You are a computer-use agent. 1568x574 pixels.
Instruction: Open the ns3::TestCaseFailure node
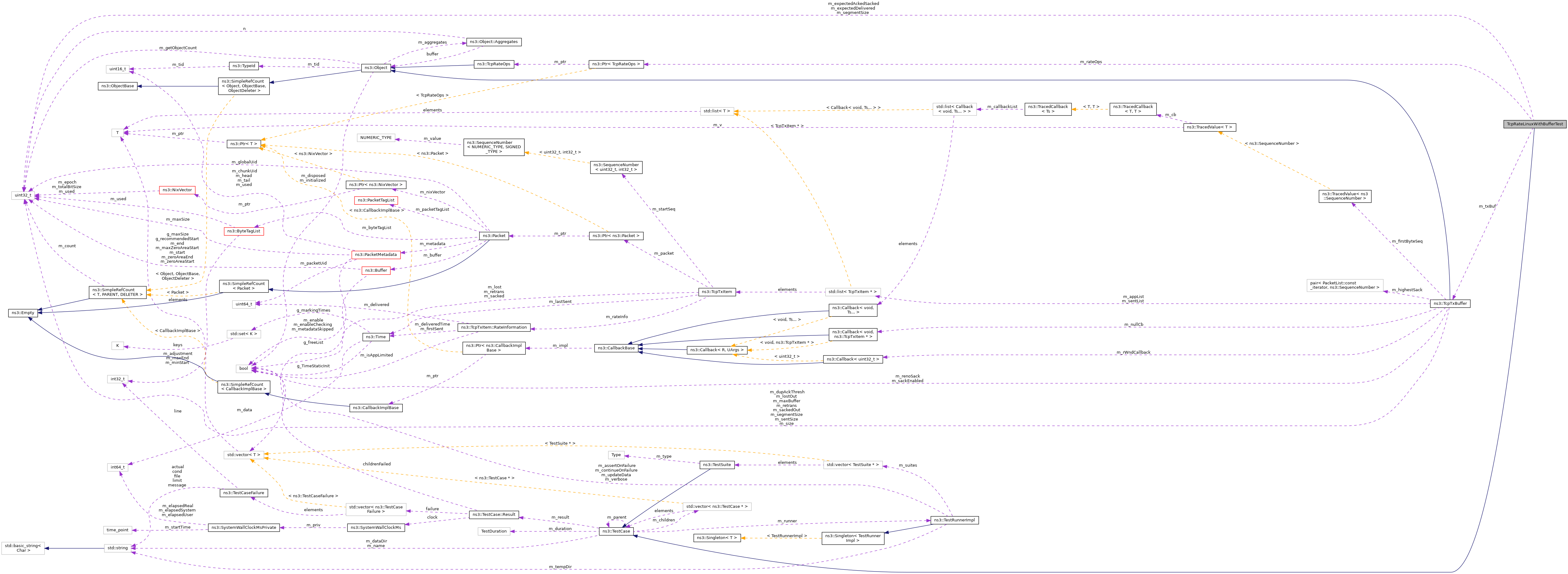pyautogui.click(x=243, y=493)
